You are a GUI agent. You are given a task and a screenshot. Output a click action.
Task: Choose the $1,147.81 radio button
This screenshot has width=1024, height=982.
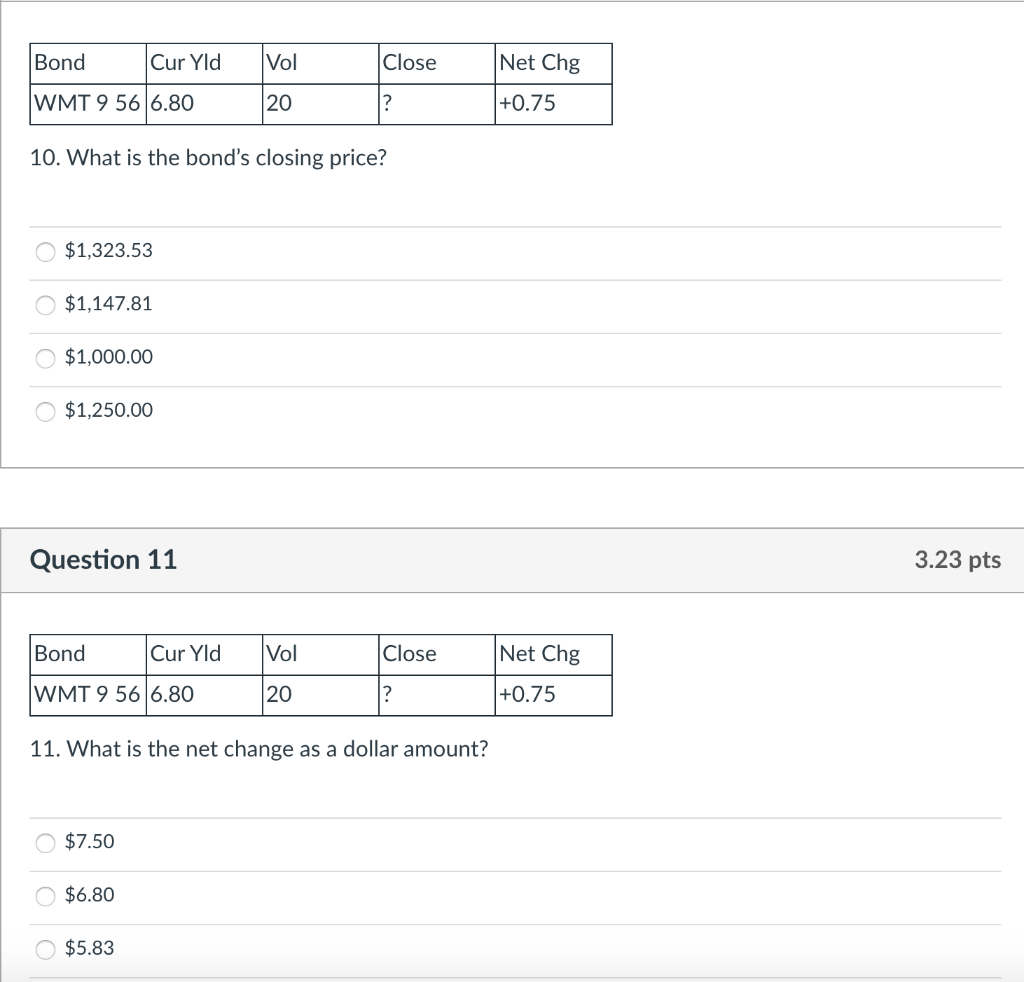point(46,304)
